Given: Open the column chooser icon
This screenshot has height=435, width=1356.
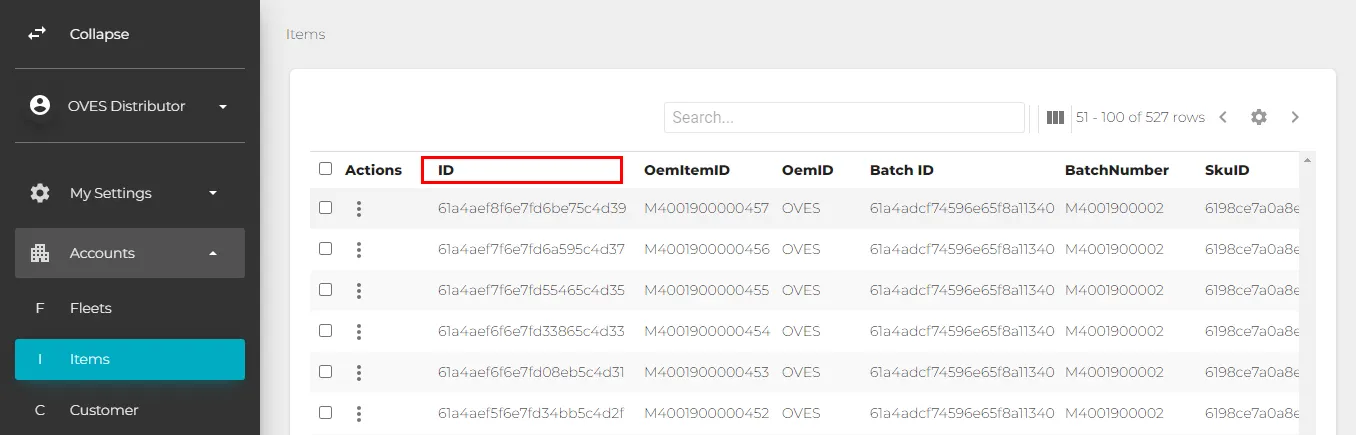Looking at the screenshot, I should coord(1055,118).
